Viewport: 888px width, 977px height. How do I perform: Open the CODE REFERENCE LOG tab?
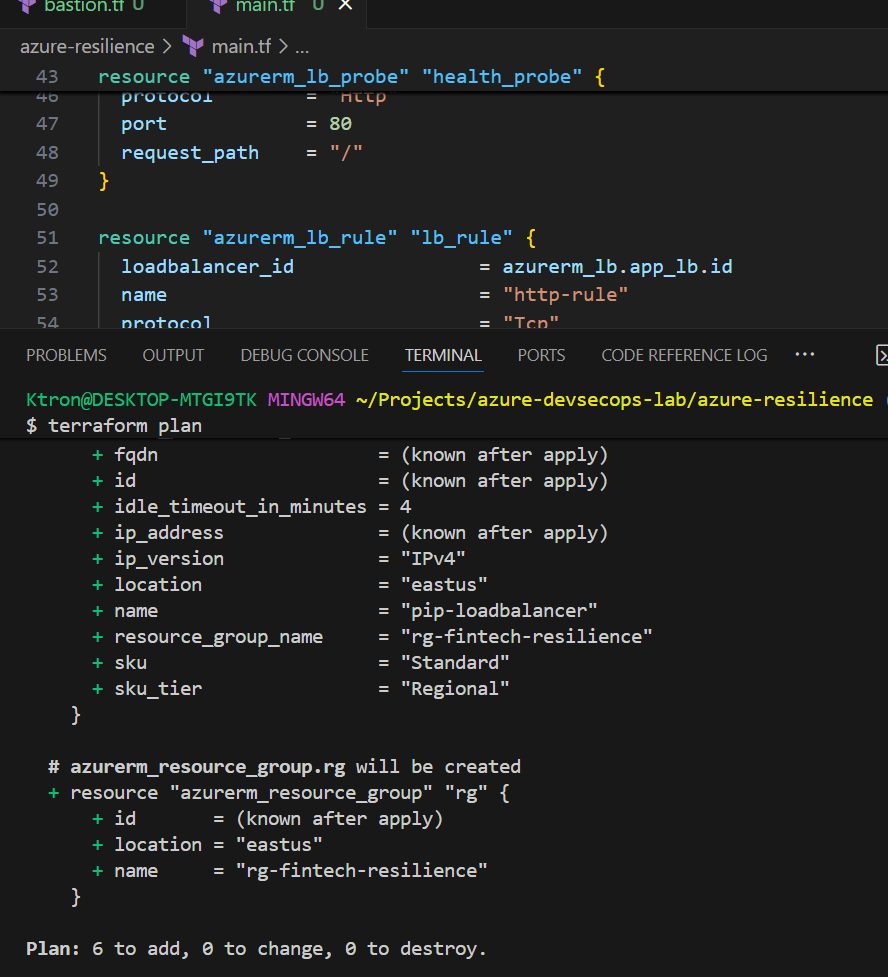pos(684,355)
